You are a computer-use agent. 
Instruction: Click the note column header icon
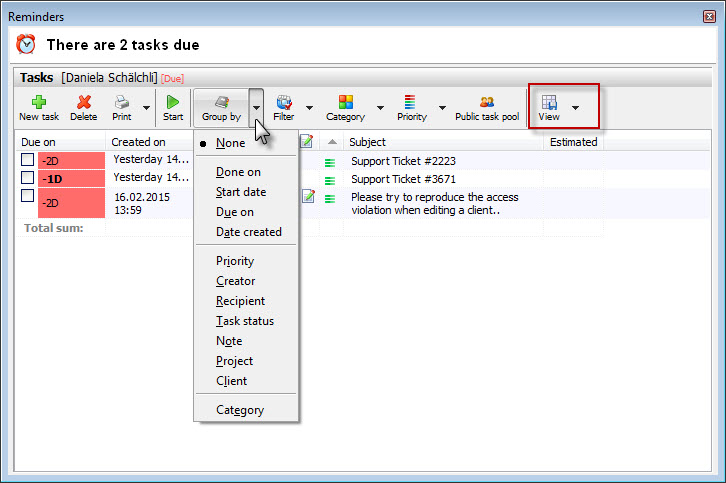[x=307, y=141]
